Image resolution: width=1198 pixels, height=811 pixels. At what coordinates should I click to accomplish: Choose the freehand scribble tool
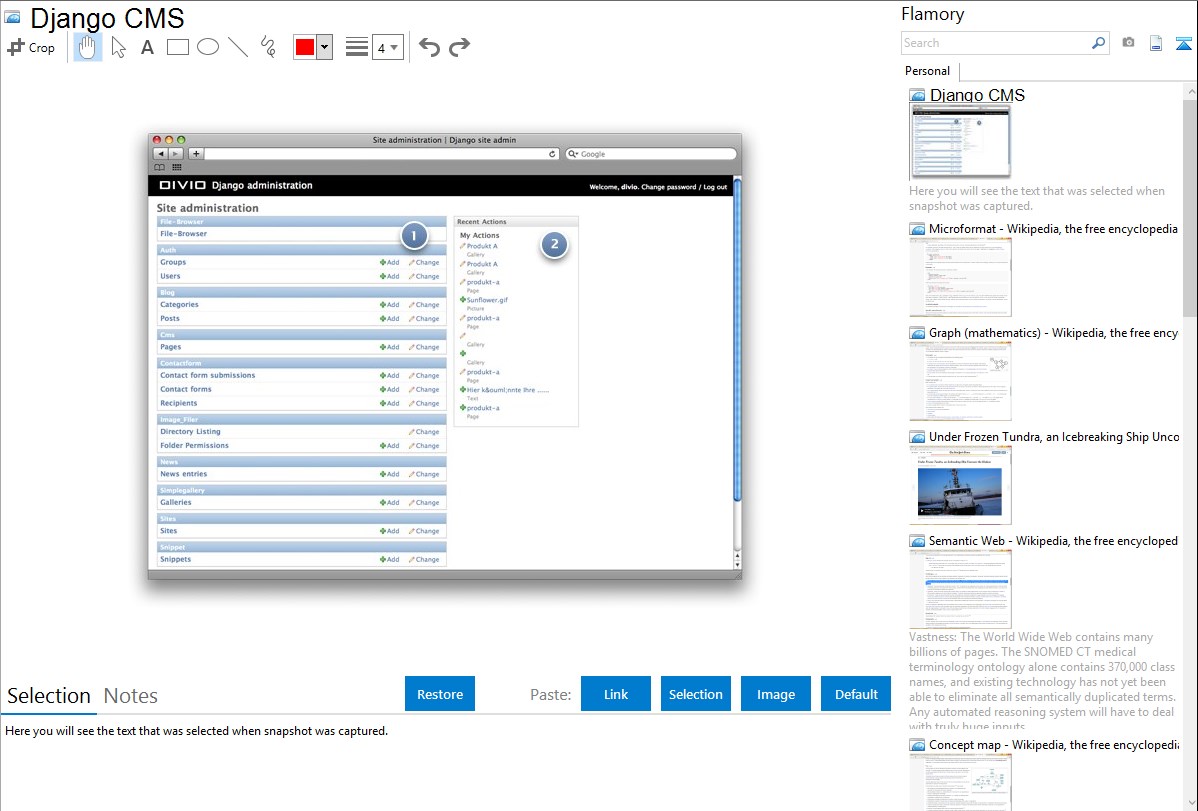(x=268, y=47)
